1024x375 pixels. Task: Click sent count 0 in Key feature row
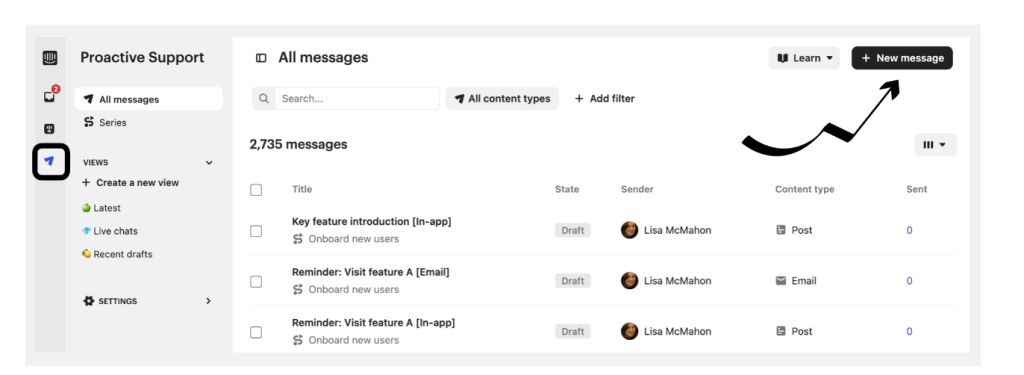[x=909, y=230]
